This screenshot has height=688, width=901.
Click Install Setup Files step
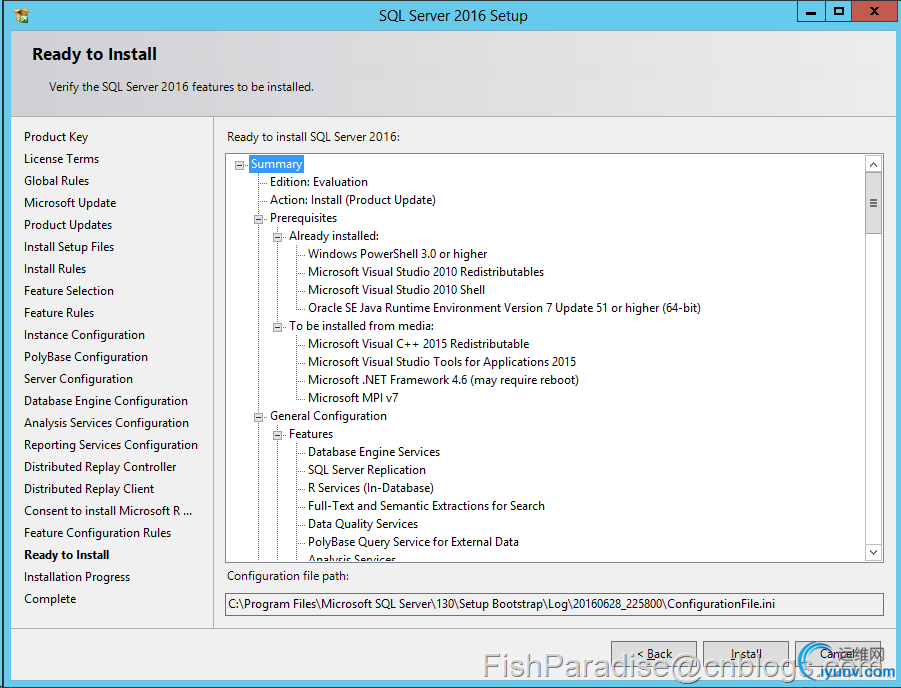[69, 247]
